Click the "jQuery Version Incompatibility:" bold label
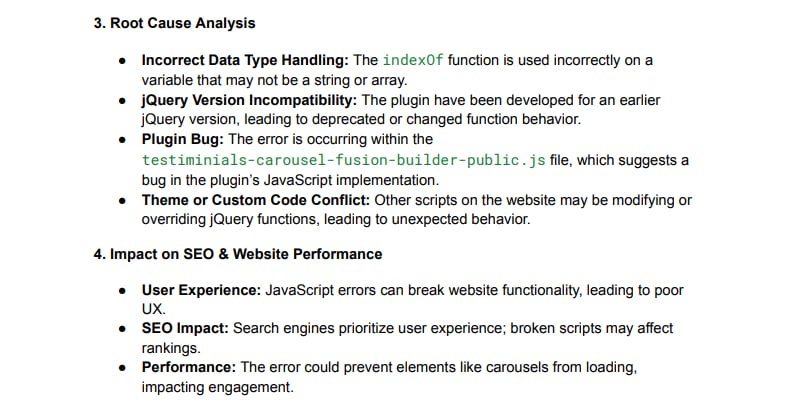The image size is (791, 400). (x=248, y=101)
